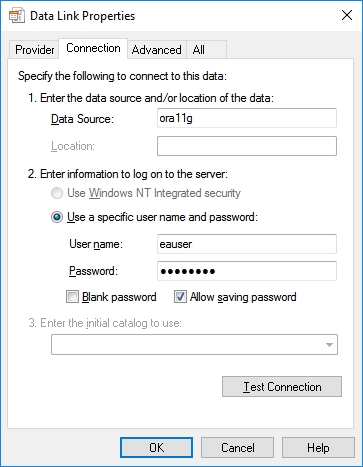Click the User name field with eauser
The width and height of the screenshot is (363, 467).
[x=247, y=244]
